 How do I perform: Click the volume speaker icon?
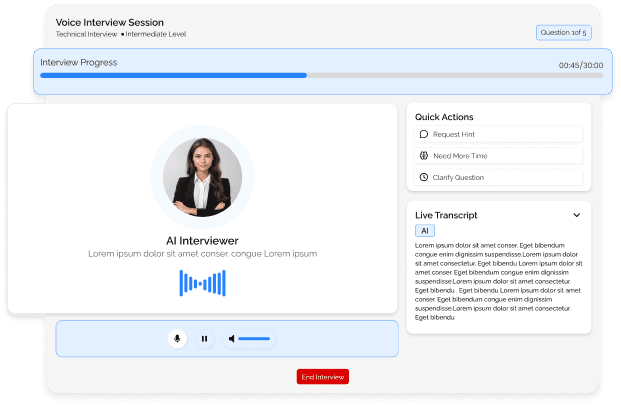(x=232, y=339)
